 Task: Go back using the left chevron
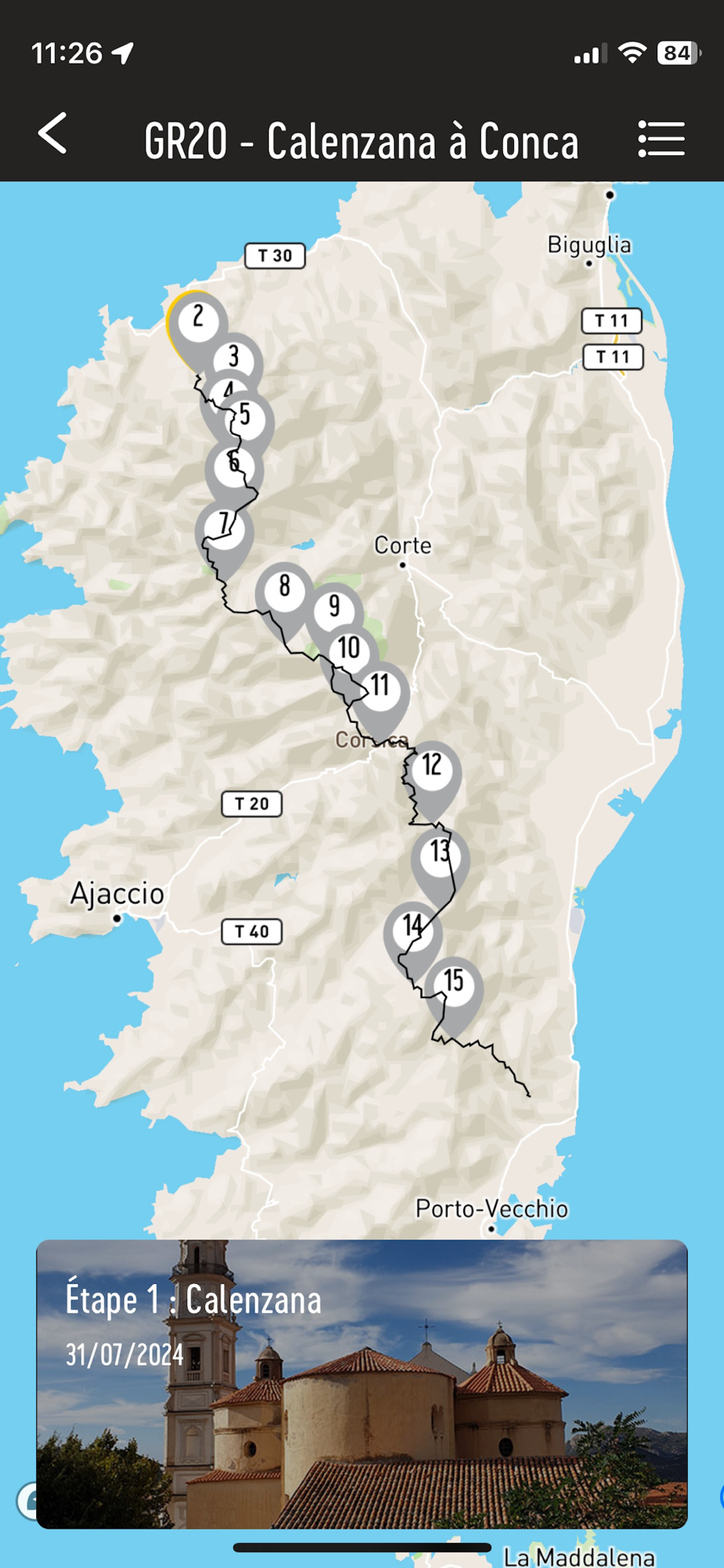52,133
